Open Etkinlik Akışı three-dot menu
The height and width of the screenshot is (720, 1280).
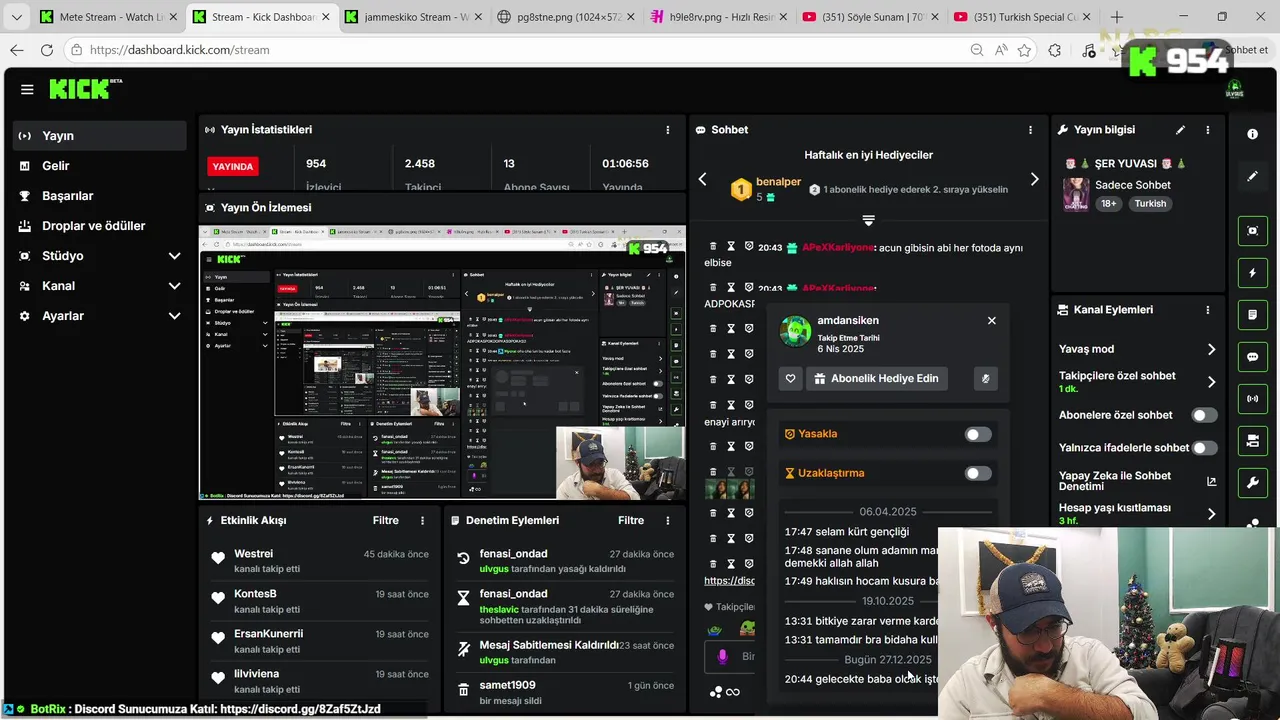[x=422, y=520]
